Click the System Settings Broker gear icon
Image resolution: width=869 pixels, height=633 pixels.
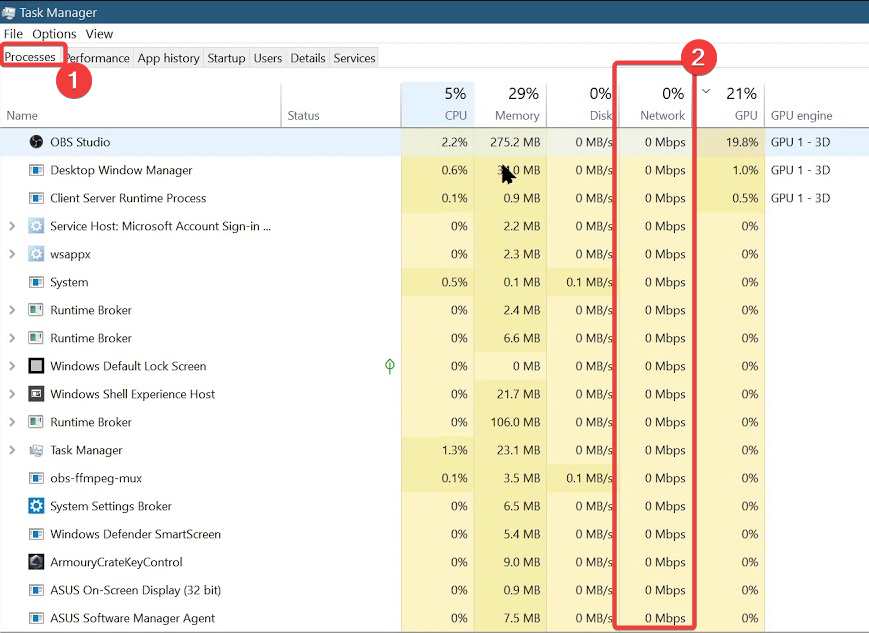click(34, 506)
